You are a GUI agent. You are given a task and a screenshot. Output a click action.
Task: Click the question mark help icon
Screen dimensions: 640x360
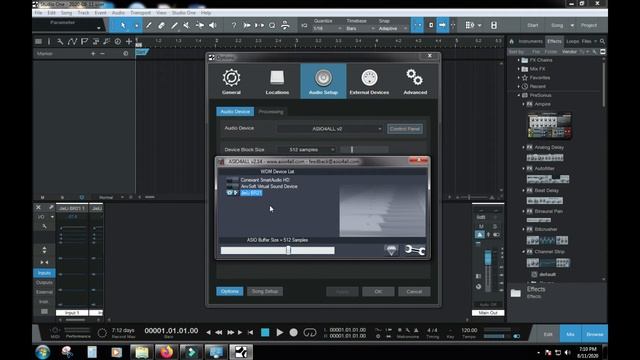tap(234, 25)
